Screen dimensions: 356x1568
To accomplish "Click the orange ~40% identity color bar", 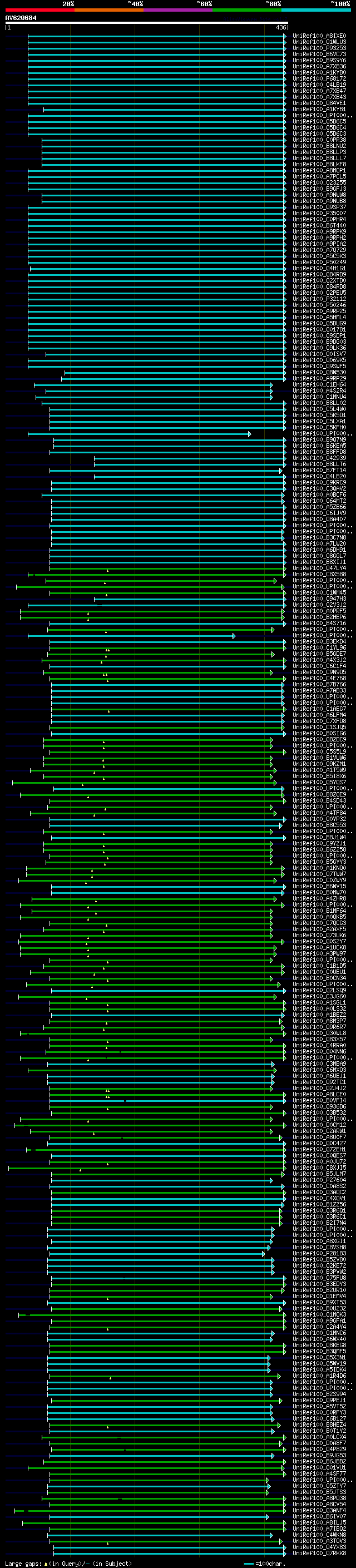I will coord(109,11).
